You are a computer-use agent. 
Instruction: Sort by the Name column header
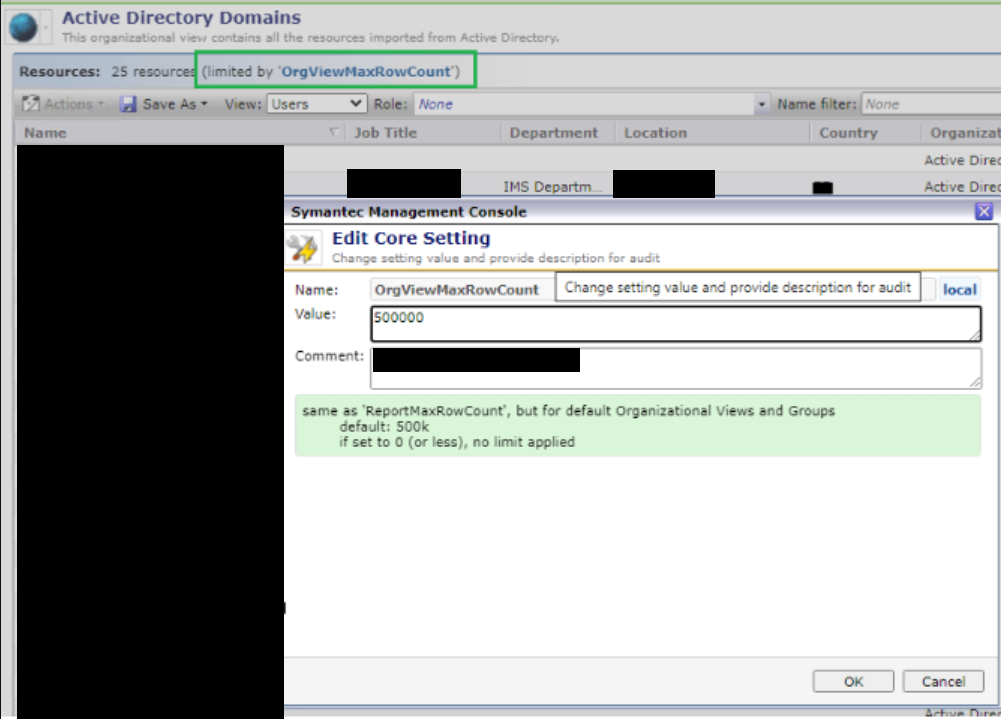[x=45, y=133]
